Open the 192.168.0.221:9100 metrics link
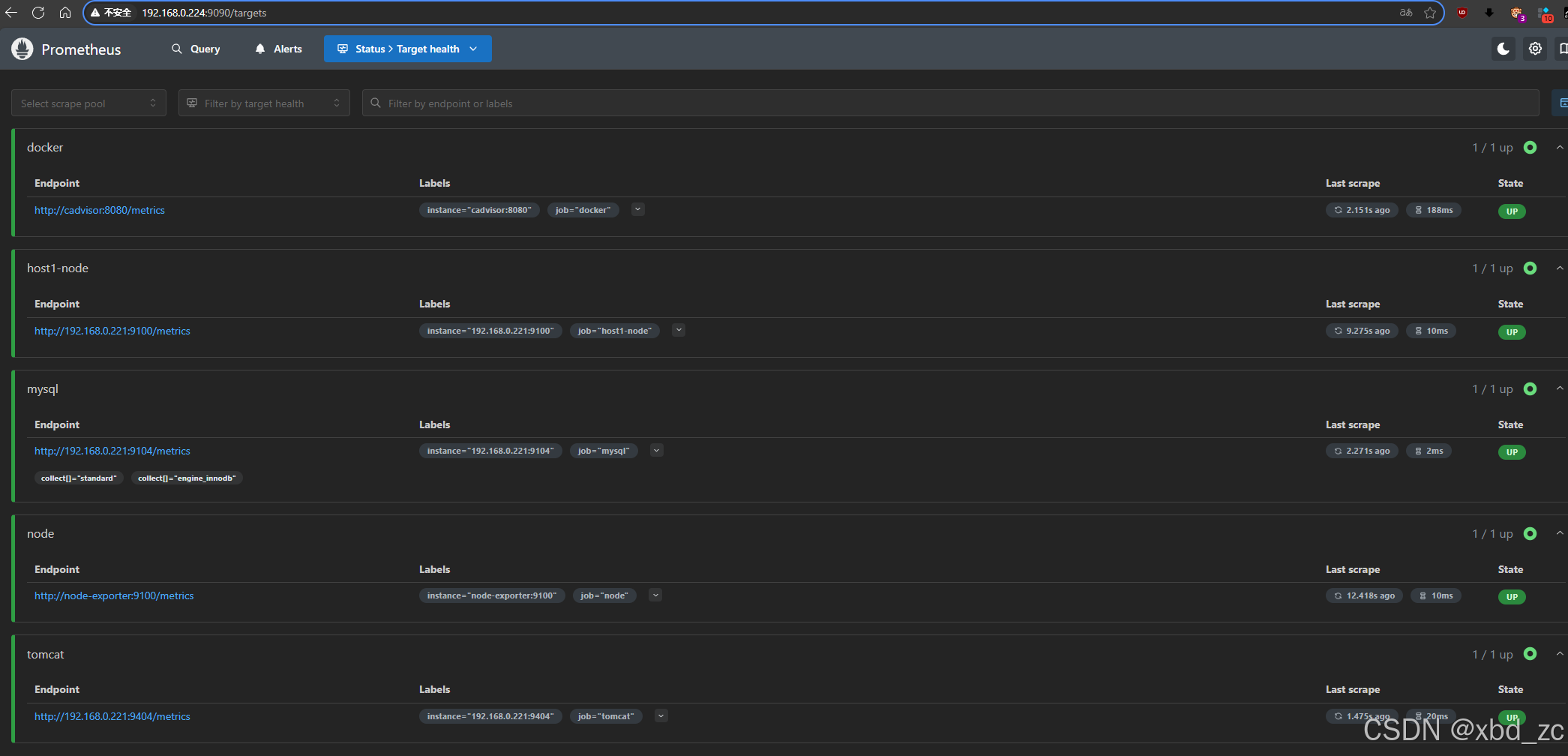This screenshot has height=756, width=1568. (112, 331)
